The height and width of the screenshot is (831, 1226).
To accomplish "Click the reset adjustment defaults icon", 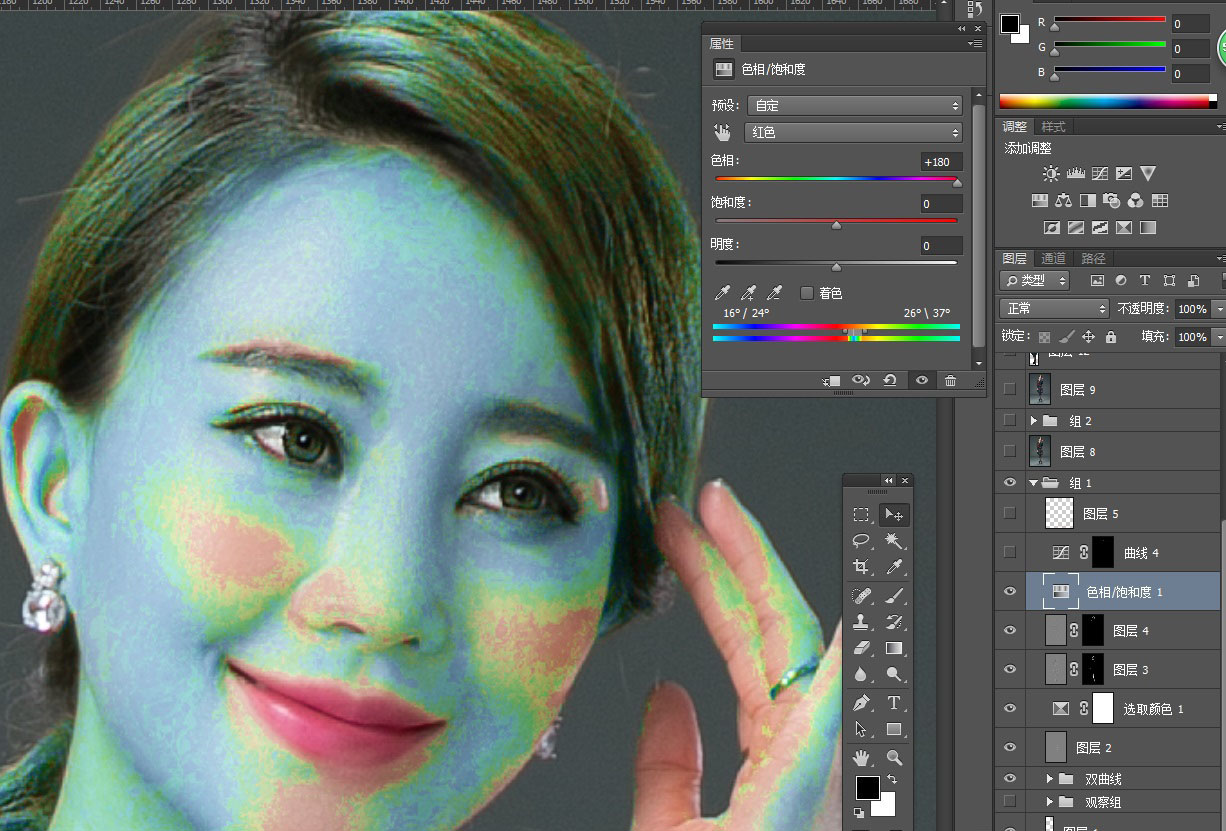I will point(889,380).
